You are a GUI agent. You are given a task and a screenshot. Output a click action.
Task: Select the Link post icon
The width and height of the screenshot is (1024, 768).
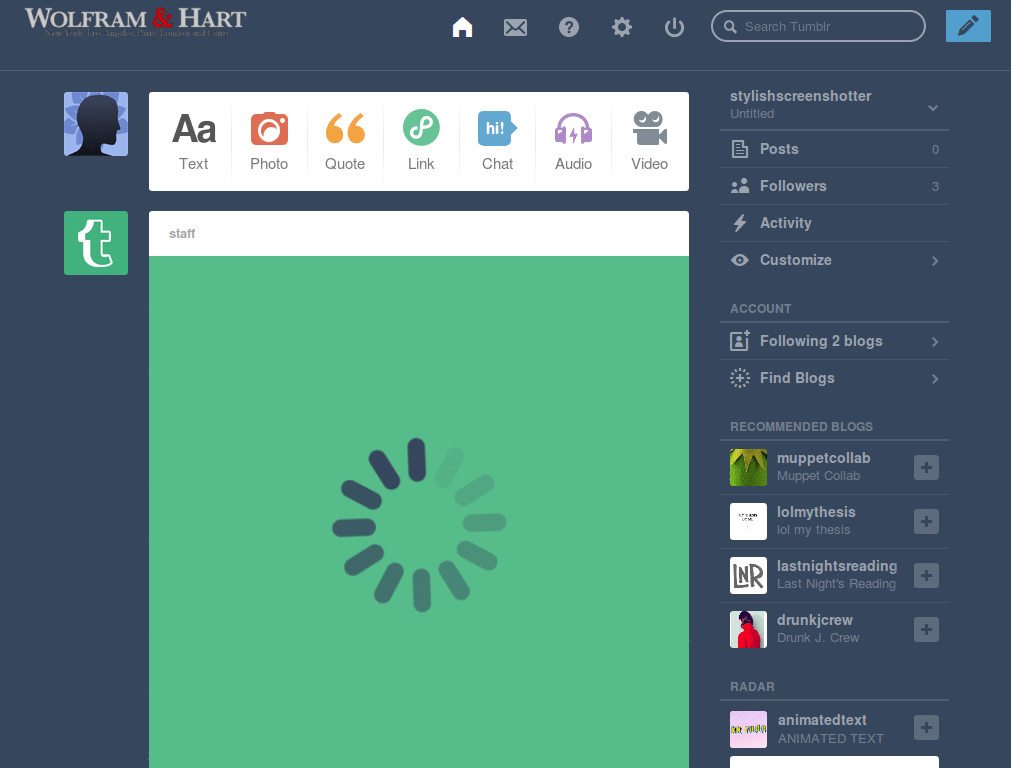(x=421, y=128)
